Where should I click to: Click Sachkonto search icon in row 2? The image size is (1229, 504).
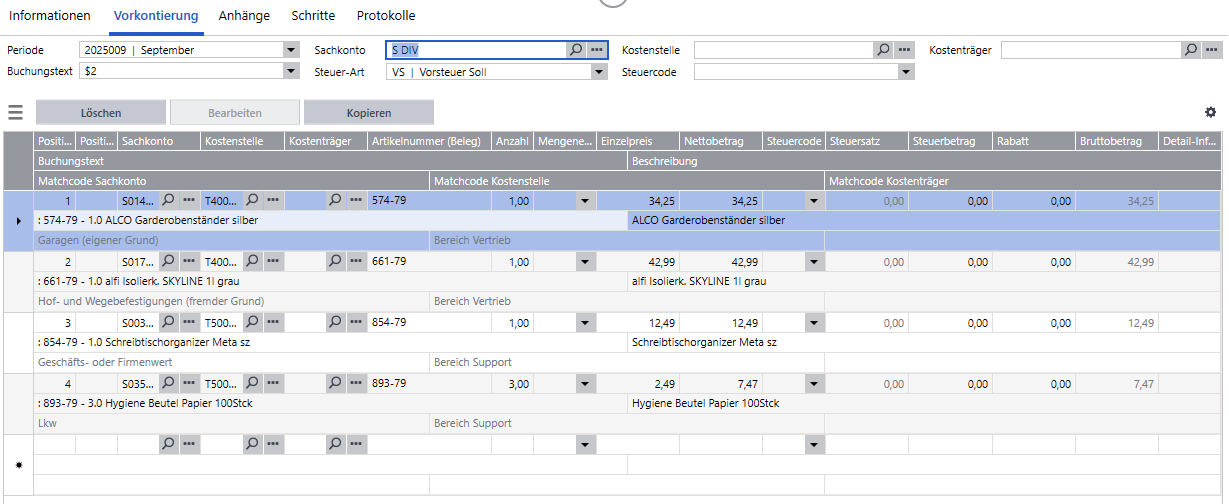point(168,262)
